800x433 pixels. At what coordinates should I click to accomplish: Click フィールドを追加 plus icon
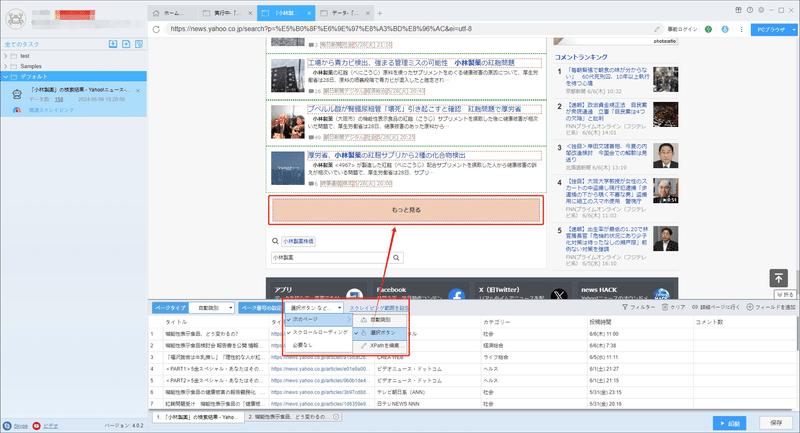pos(750,307)
